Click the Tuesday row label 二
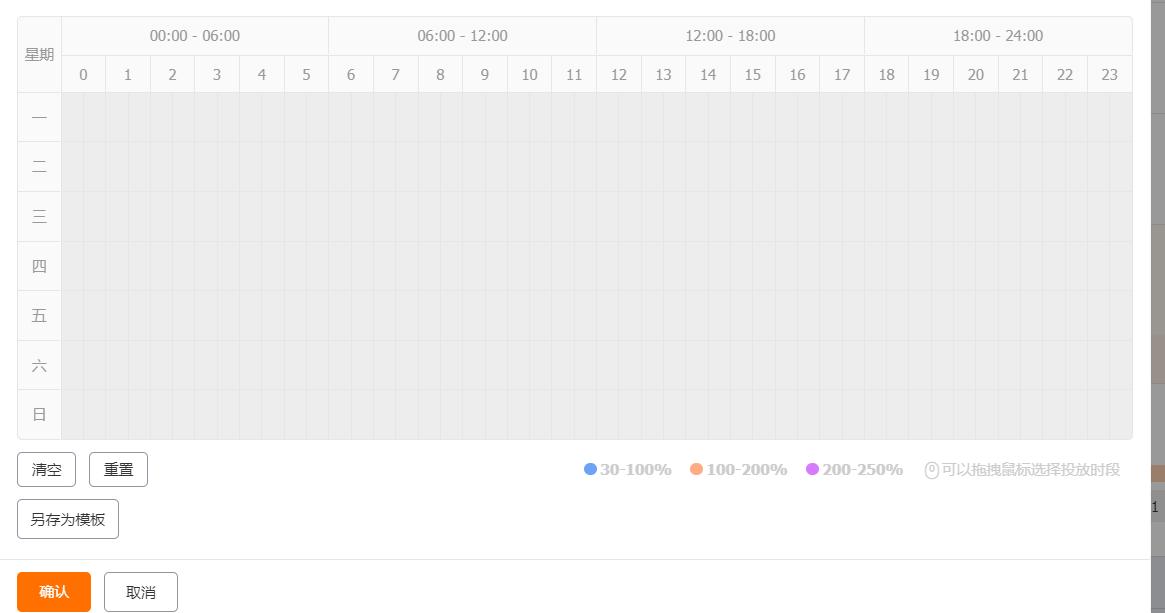Viewport: 1165px width, 613px height. click(x=39, y=167)
